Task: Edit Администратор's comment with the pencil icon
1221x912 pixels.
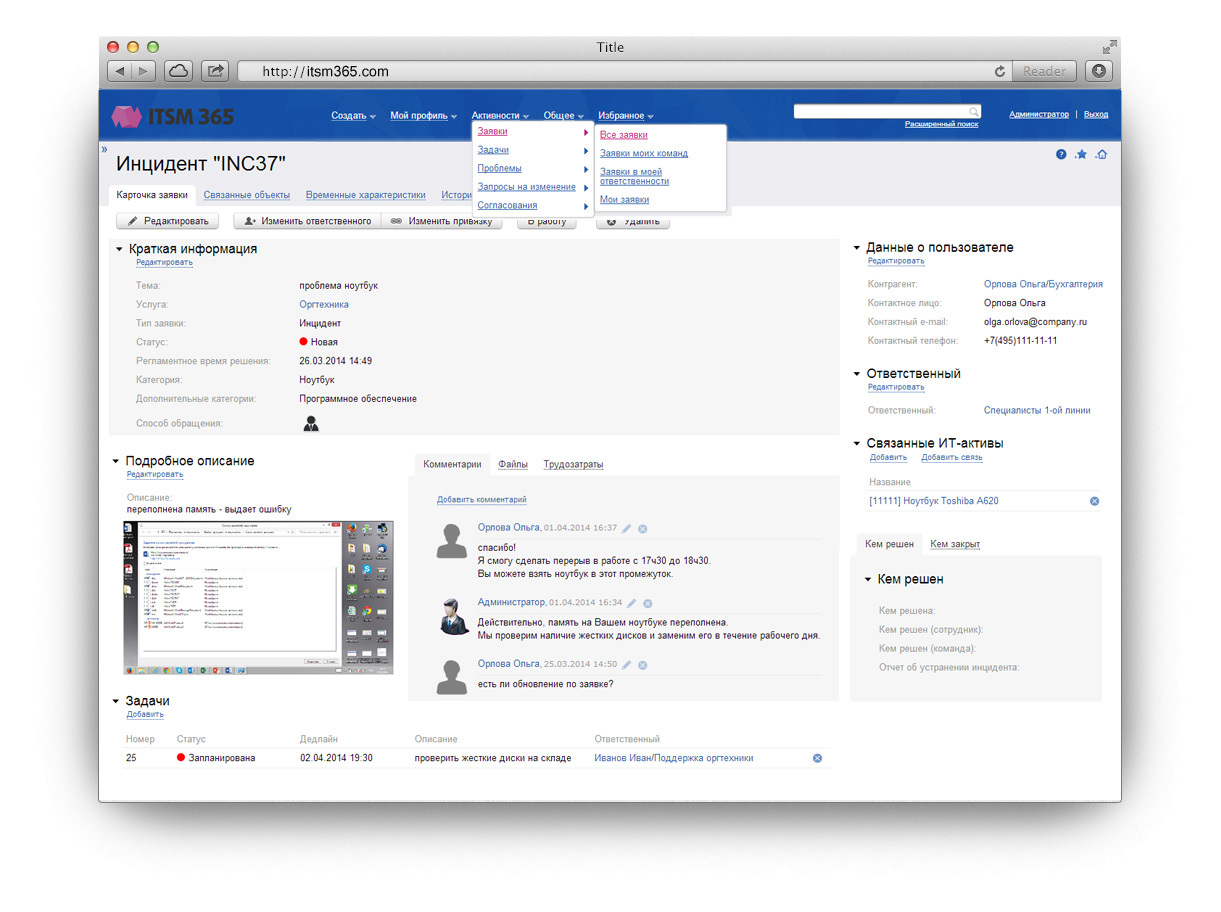Action: [x=632, y=603]
